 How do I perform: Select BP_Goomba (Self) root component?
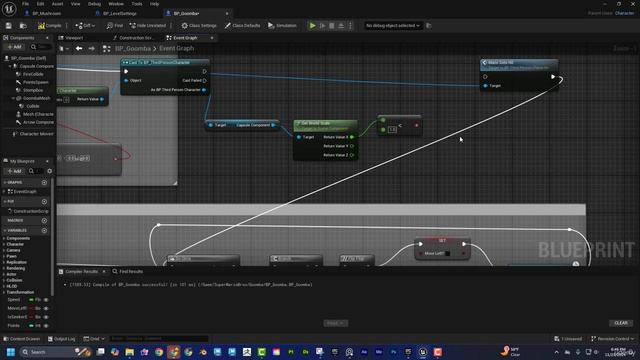[x=29, y=58]
